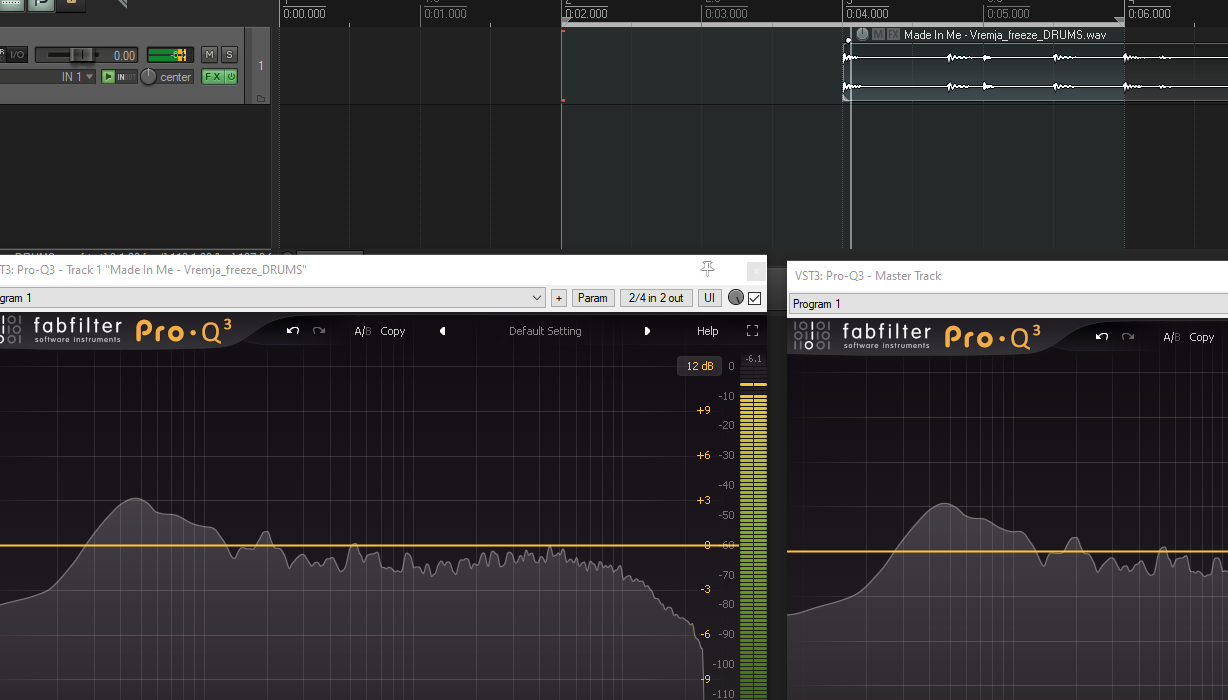This screenshot has height=700, width=1228.
Task: Toggle IN/OUT record mode button
Action: (x=127, y=77)
